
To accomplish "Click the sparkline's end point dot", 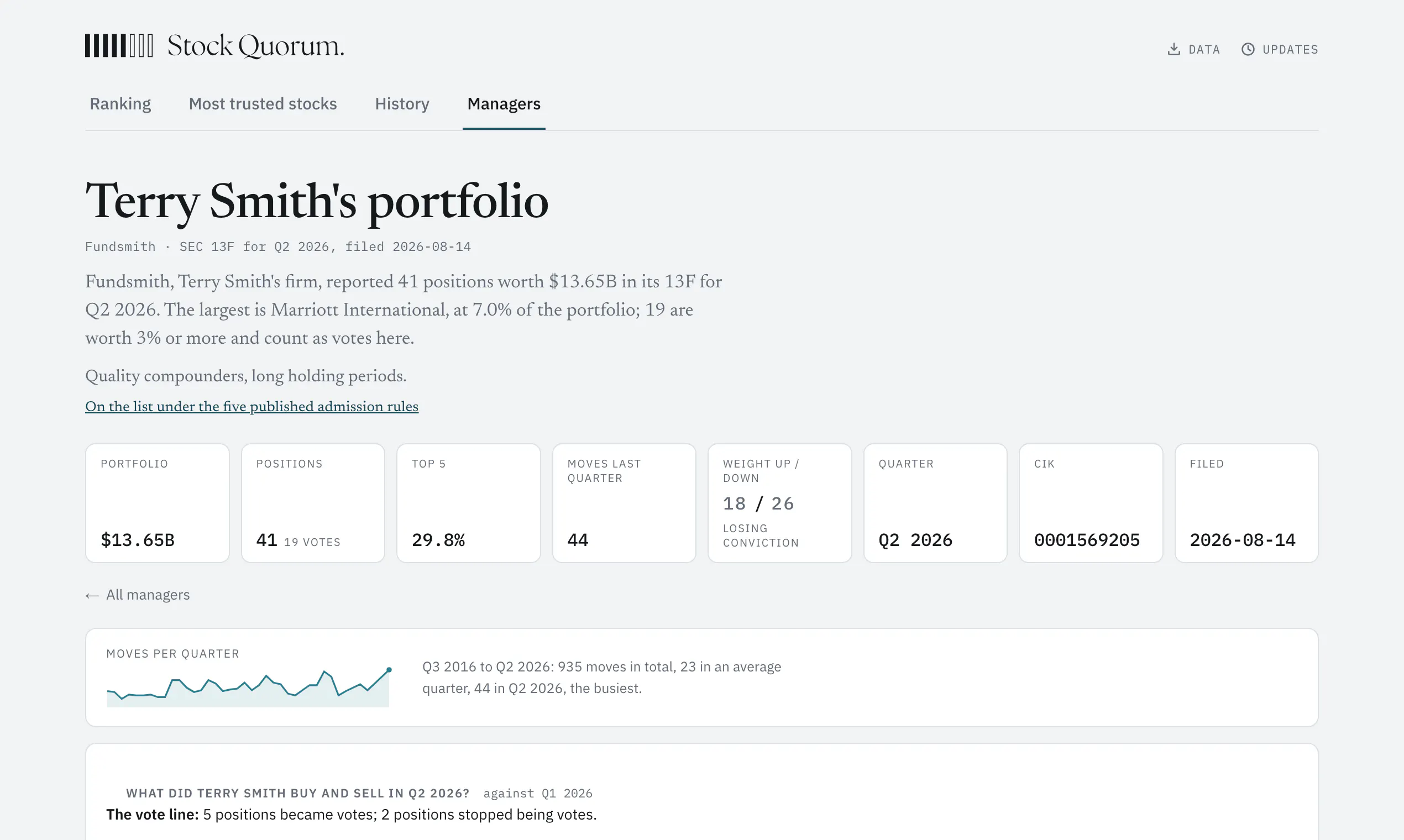I will (x=389, y=670).
